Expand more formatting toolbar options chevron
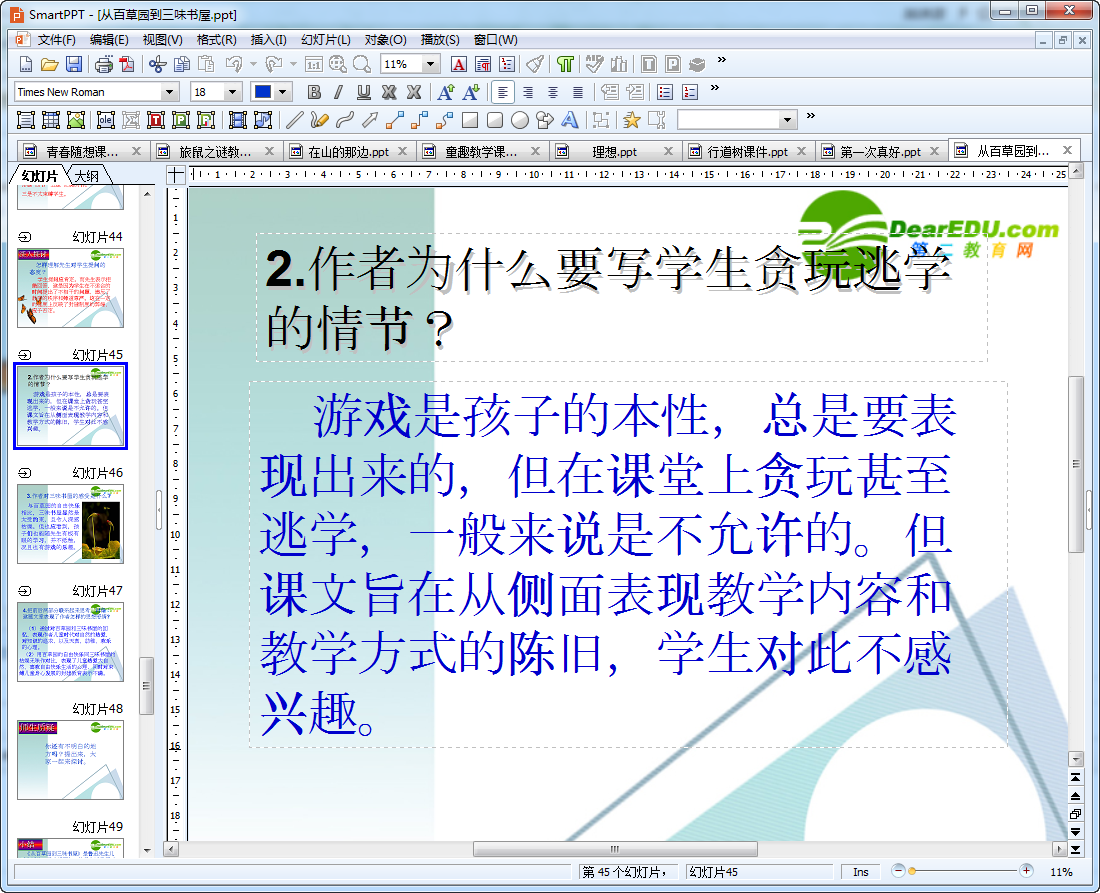The image size is (1100, 893). click(715, 88)
